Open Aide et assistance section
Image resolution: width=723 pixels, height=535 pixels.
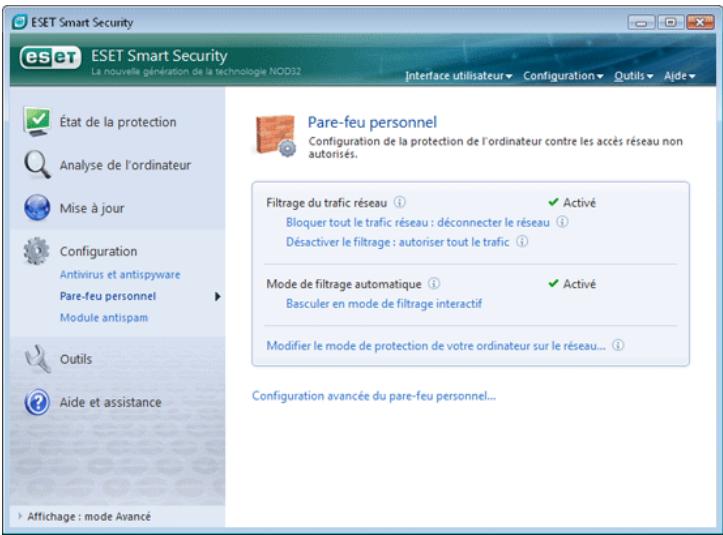(111, 402)
